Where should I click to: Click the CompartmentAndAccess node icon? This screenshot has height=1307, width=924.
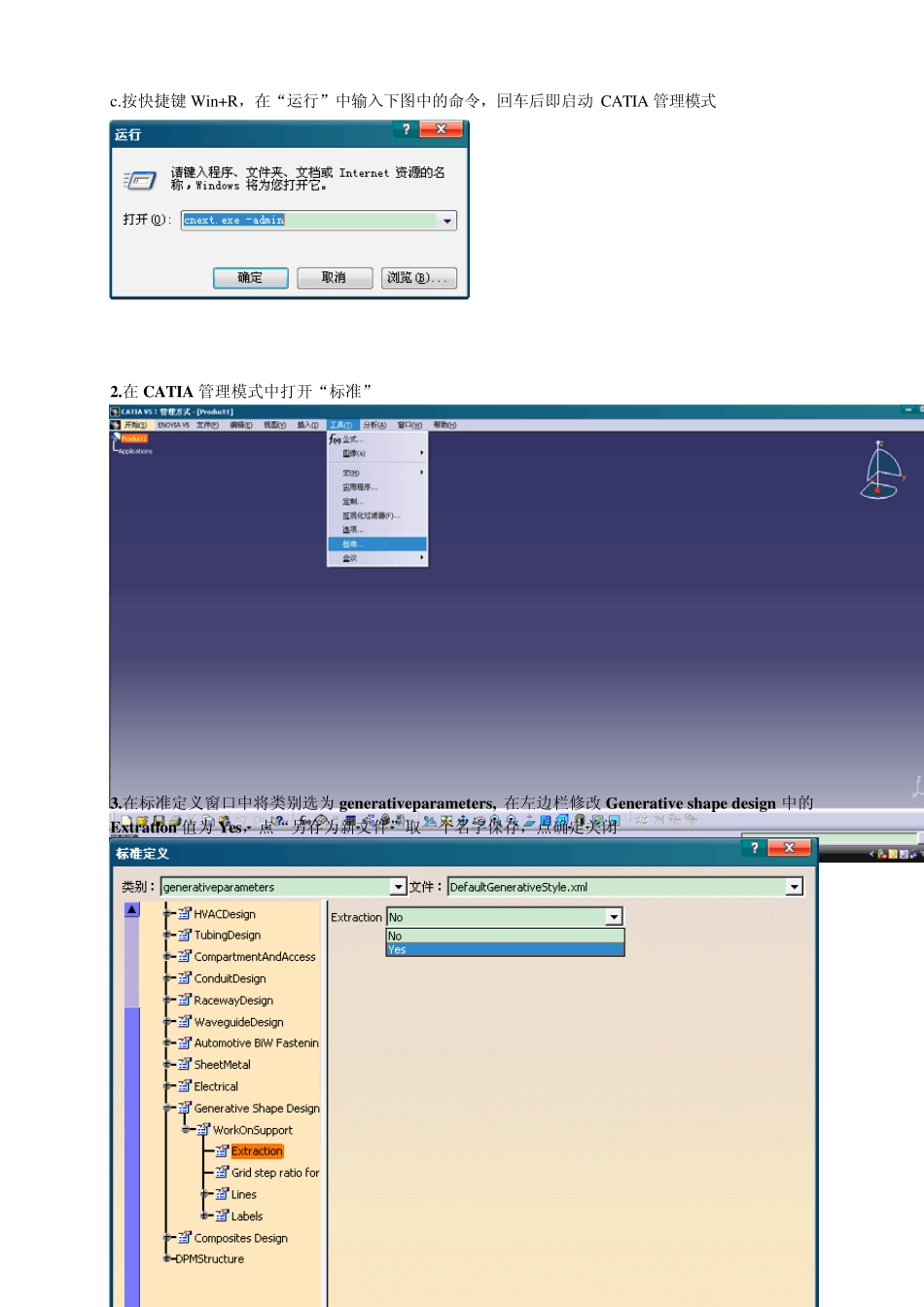click(x=185, y=956)
